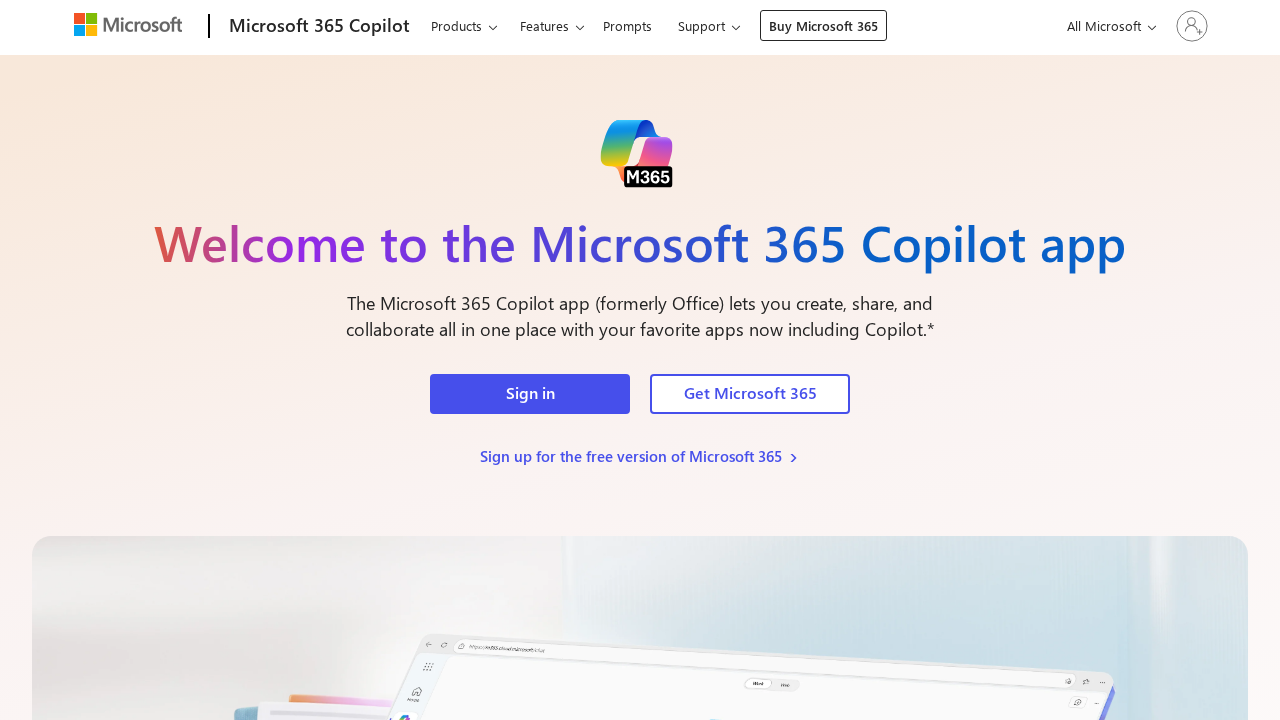Click the Sign in button
The height and width of the screenshot is (720, 1280).
(530, 393)
